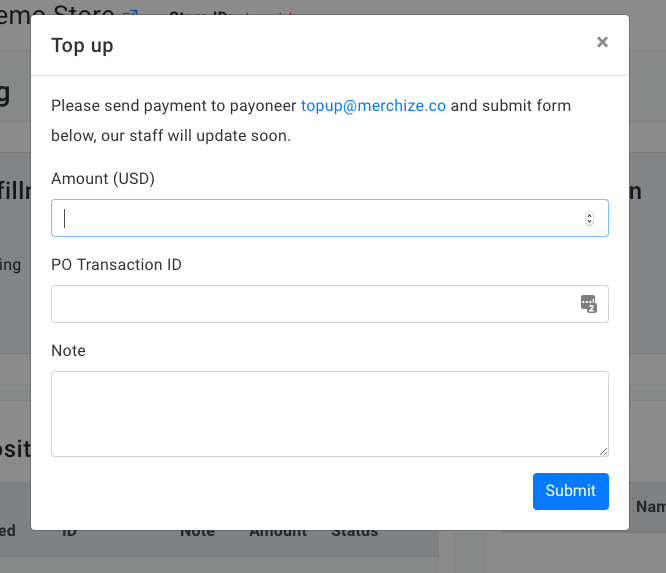This screenshot has height=573, width=666.
Task: Open password manager autofill icon in PO field
Action: coord(589,304)
